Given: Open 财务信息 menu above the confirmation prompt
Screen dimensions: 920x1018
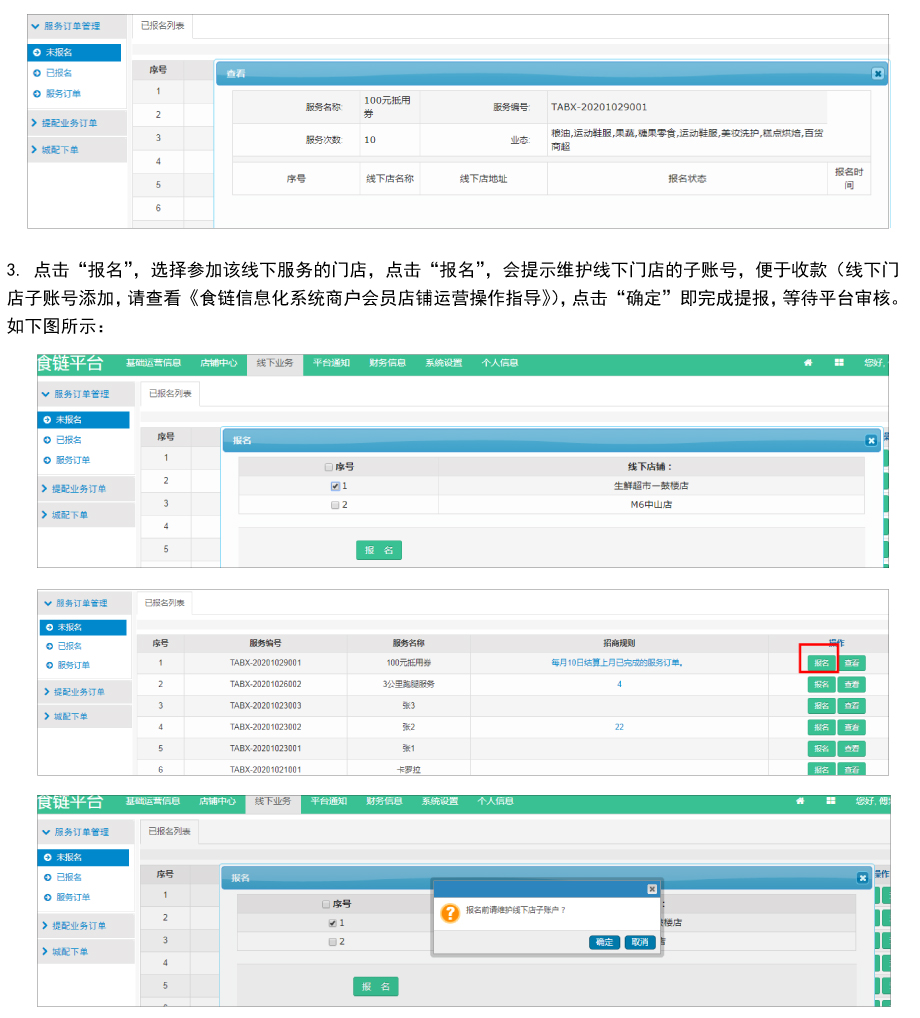Looking at the screenshot, I should point(384,801).
